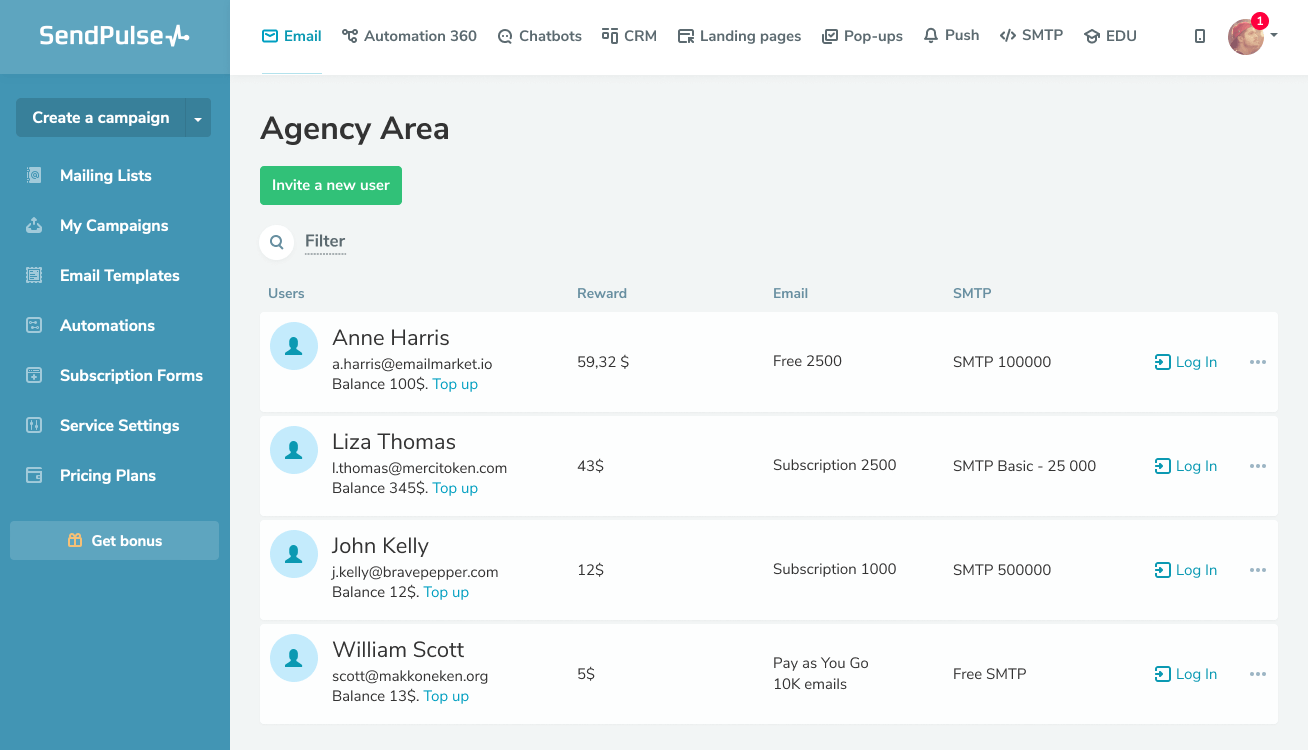Click the Filter search field
1308x750 pixels.
click(x=325, y=241)
